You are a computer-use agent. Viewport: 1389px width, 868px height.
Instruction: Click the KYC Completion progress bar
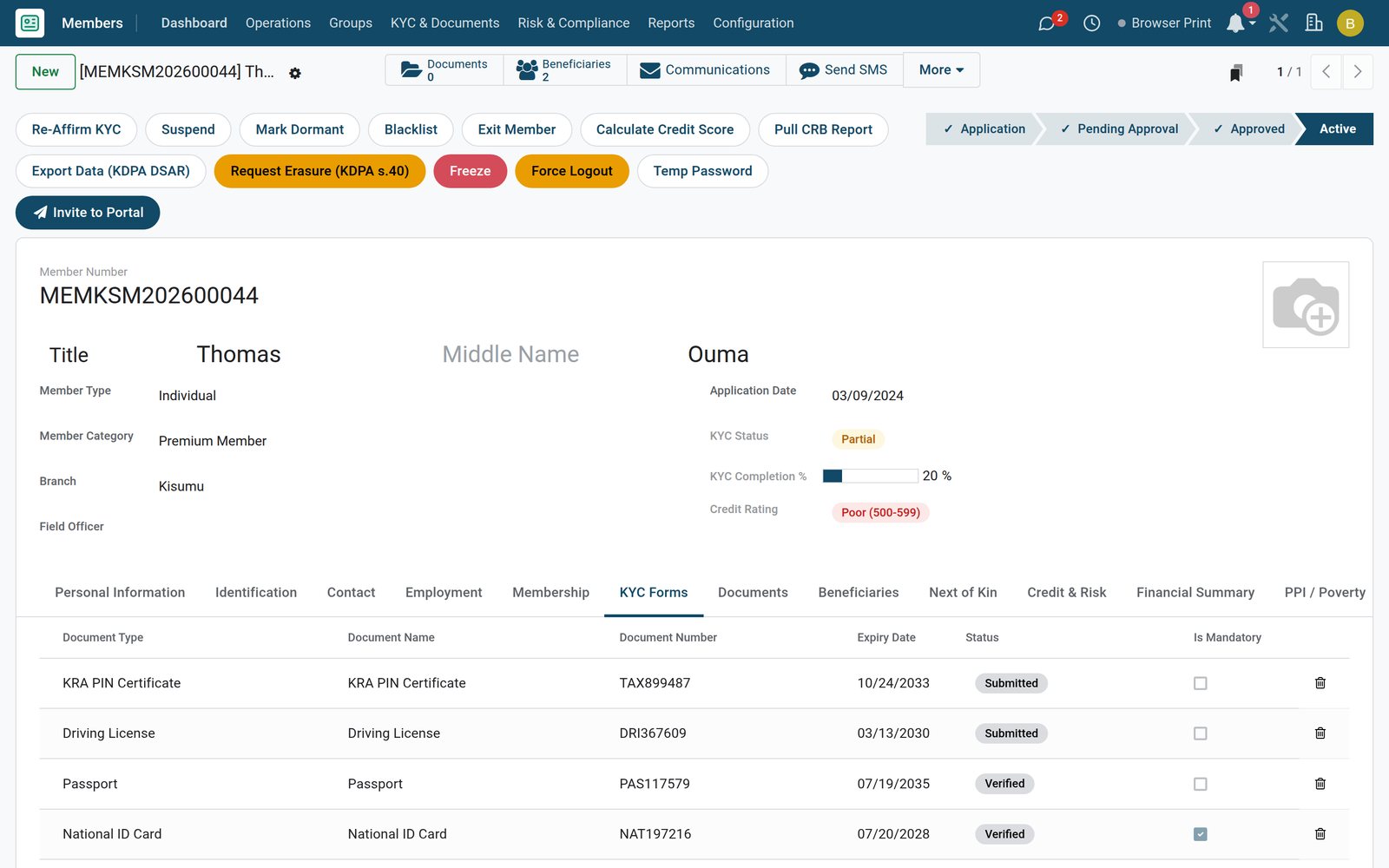pos(870,476)
